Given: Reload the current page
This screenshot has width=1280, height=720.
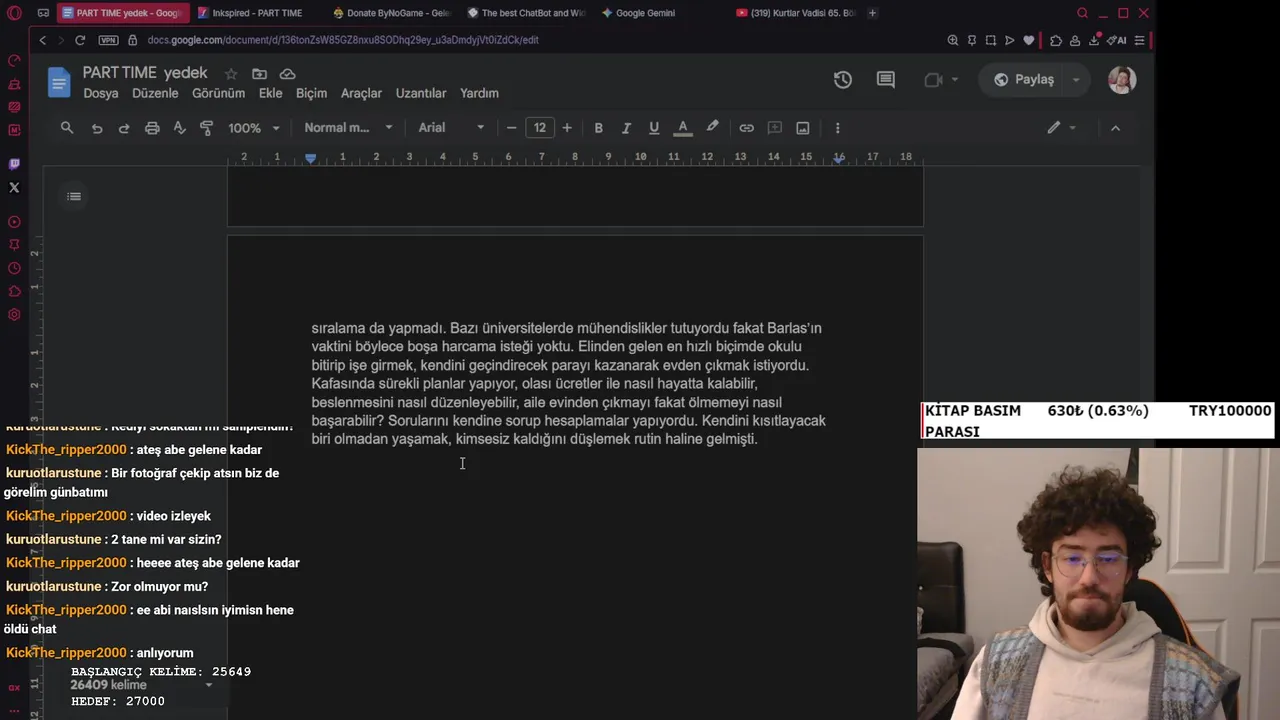Looking at the screenshot, I should [x=80, y=40].
